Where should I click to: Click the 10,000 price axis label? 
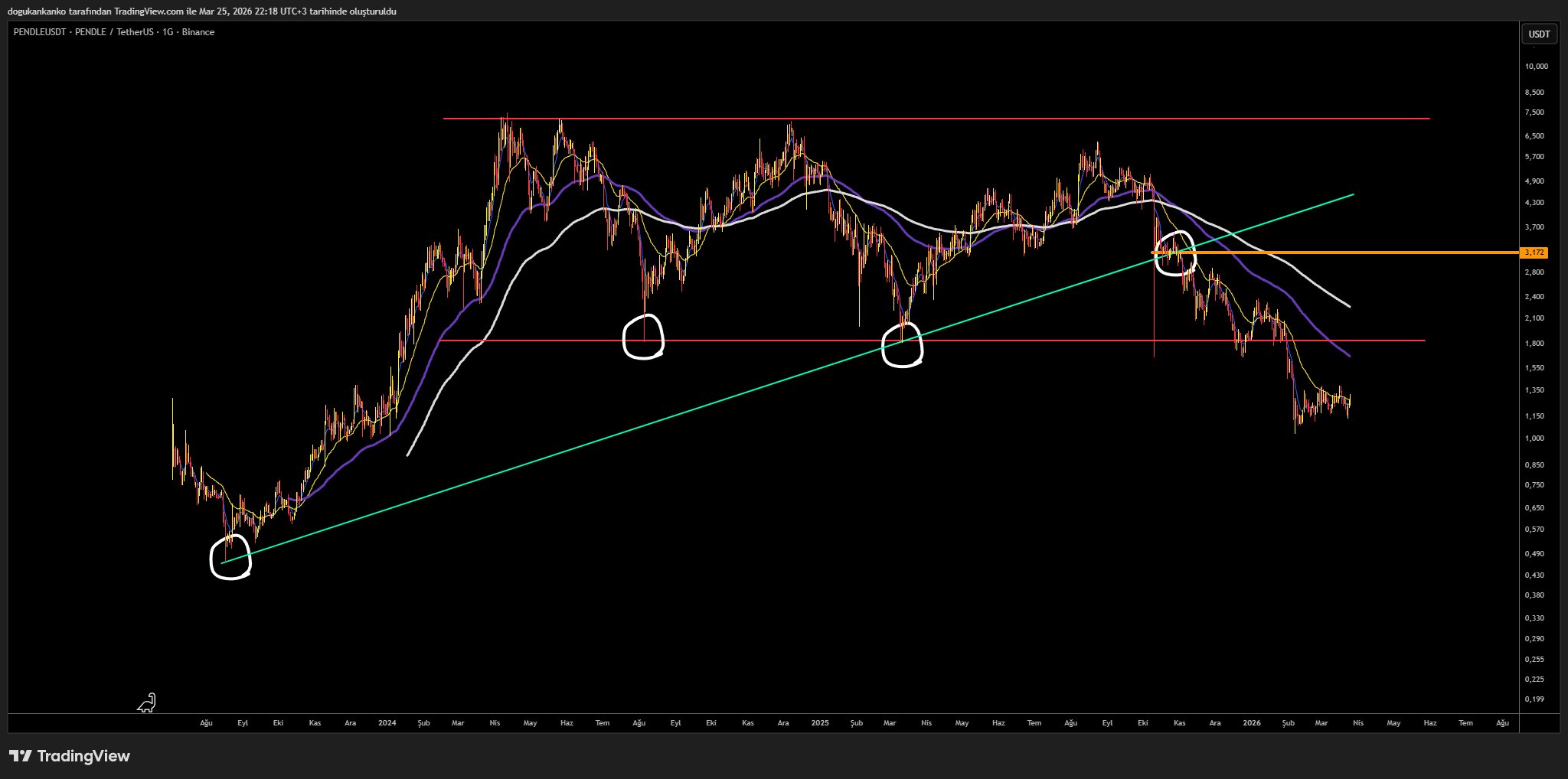point(1537,67)
